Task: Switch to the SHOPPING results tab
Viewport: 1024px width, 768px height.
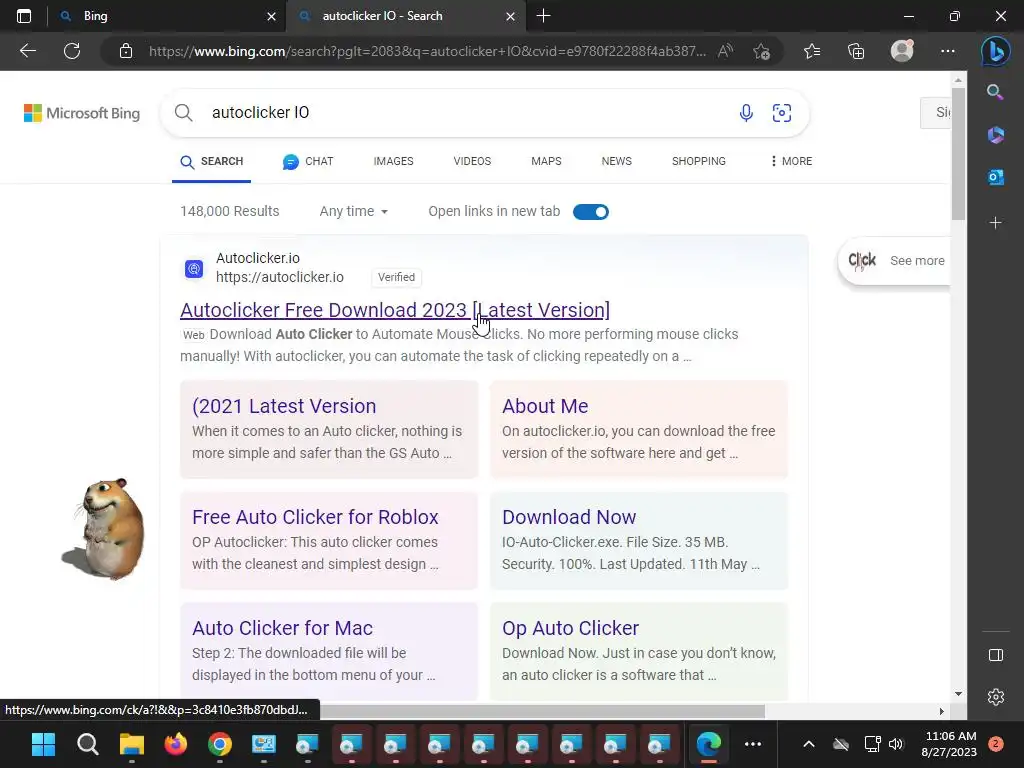Action: coord(699,161)
